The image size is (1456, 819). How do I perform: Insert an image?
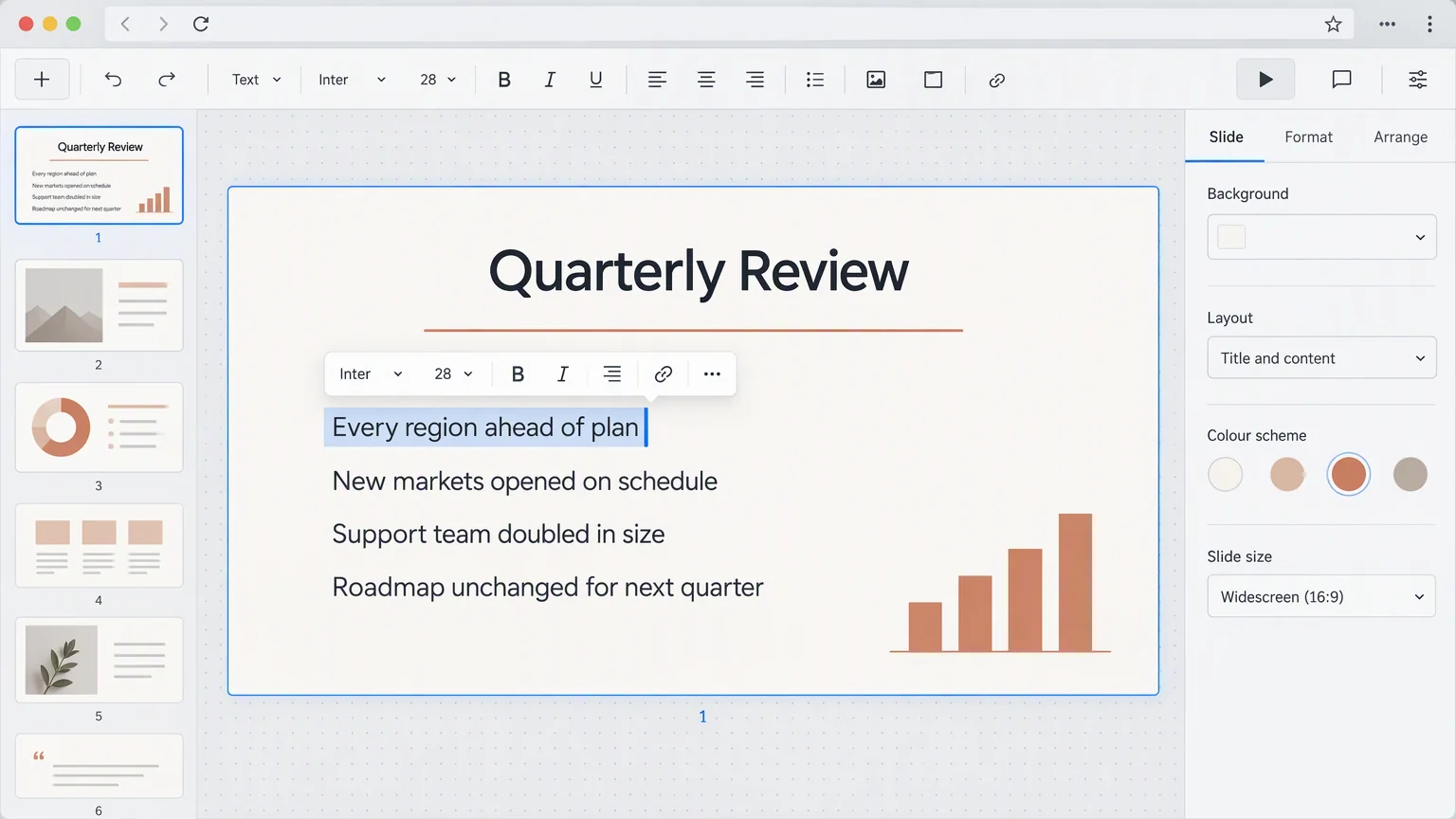tap(876, 80)
